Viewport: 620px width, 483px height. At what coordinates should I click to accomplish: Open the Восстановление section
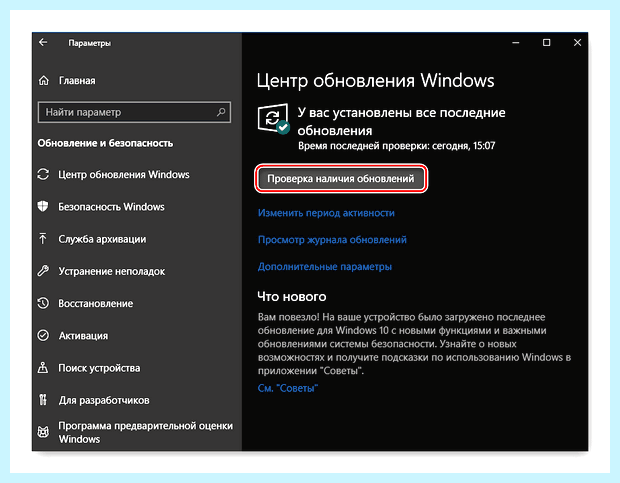click(96, 304)
